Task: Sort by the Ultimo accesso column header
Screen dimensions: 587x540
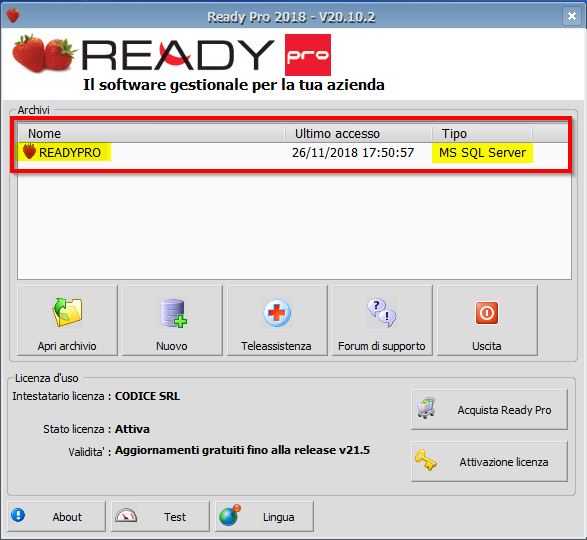Action: pos(359,134)
